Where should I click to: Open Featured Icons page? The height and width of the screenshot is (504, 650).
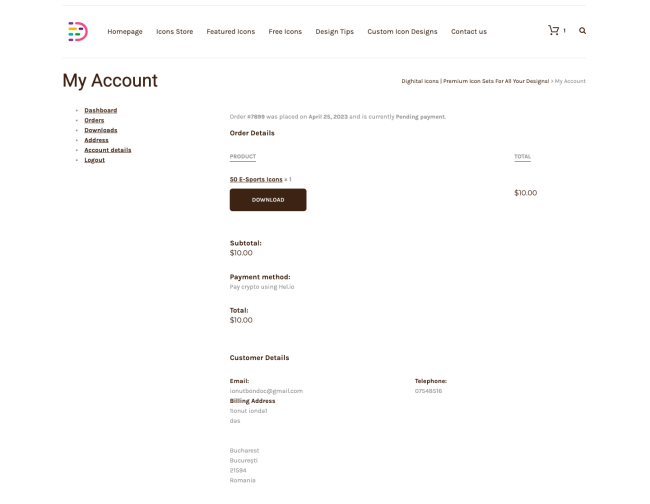(230, 32)
